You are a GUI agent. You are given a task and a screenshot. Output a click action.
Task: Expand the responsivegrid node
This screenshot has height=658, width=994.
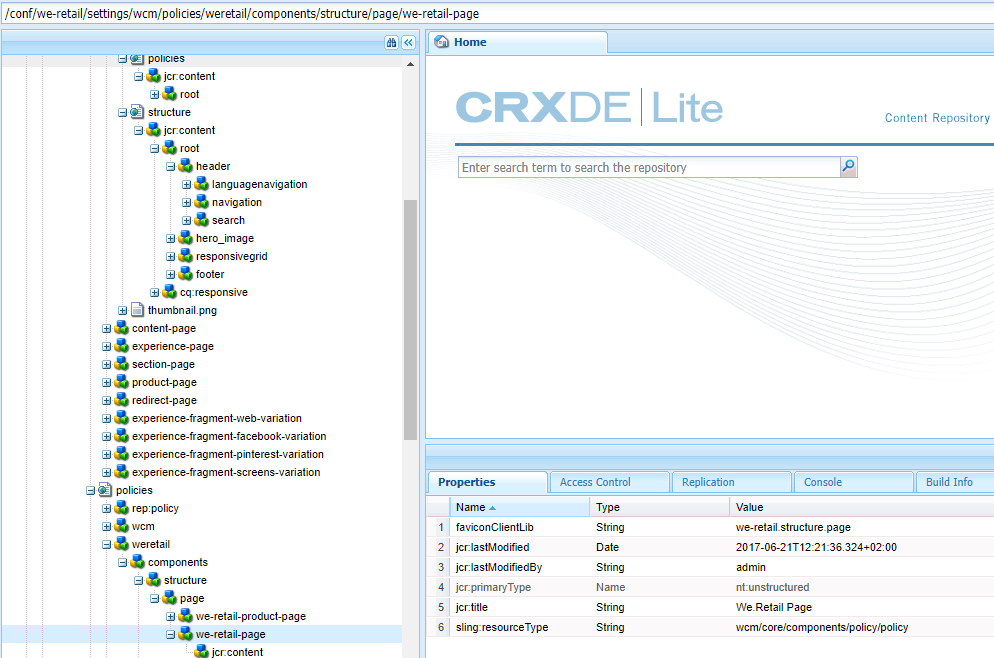click(171, 256)
